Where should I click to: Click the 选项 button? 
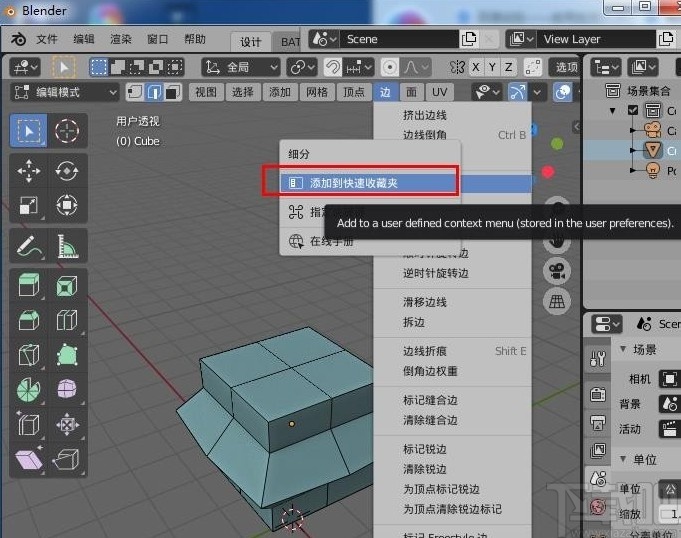pos(566,68)
